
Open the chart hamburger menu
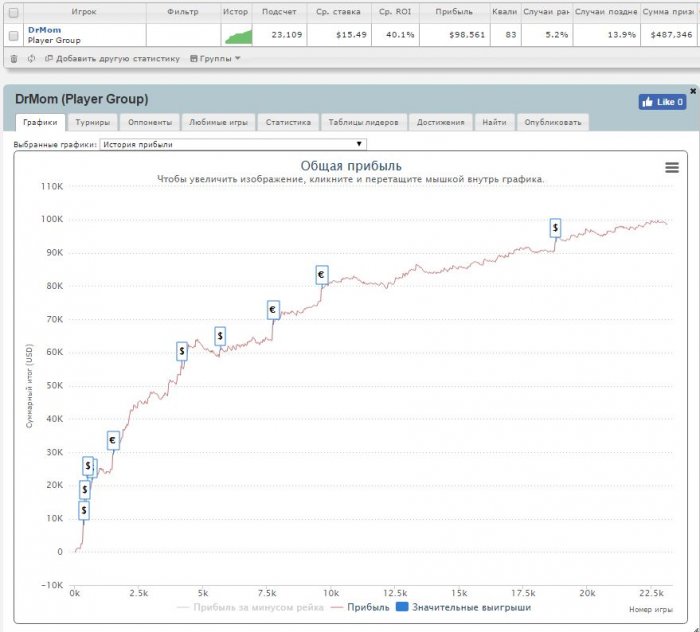[672, 168]
